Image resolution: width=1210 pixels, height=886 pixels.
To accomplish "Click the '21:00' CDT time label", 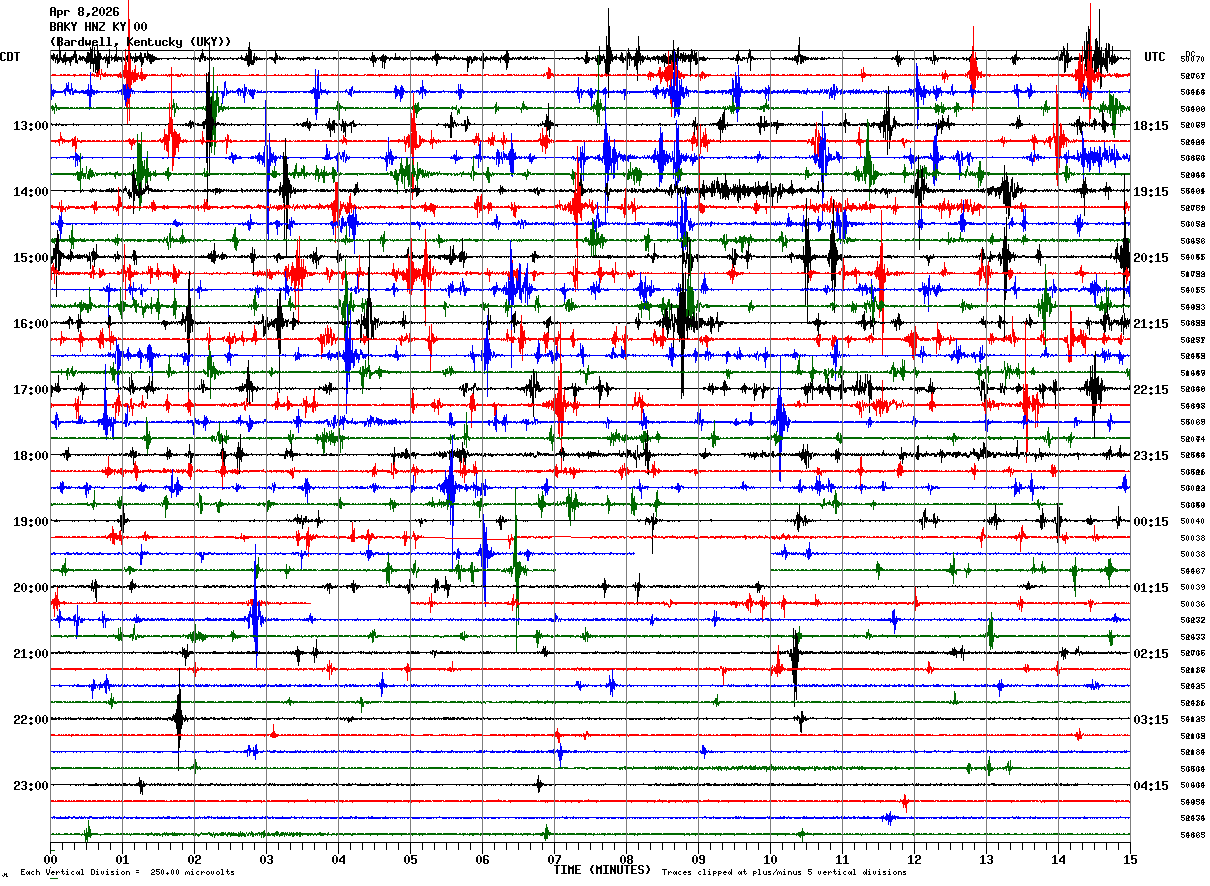I will pos(31,654).
